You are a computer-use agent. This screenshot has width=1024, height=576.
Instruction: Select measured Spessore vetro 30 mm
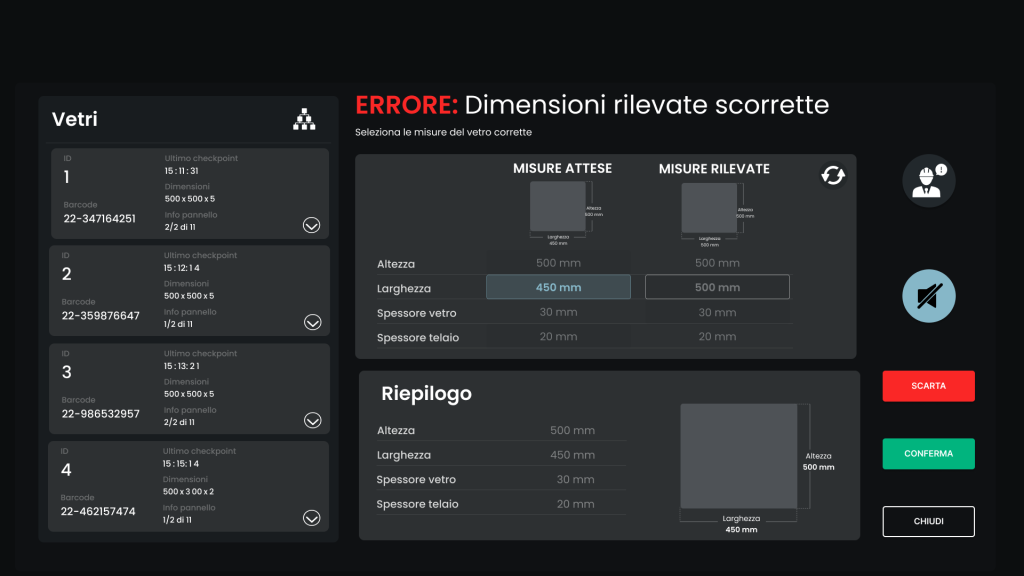[717, 312]
